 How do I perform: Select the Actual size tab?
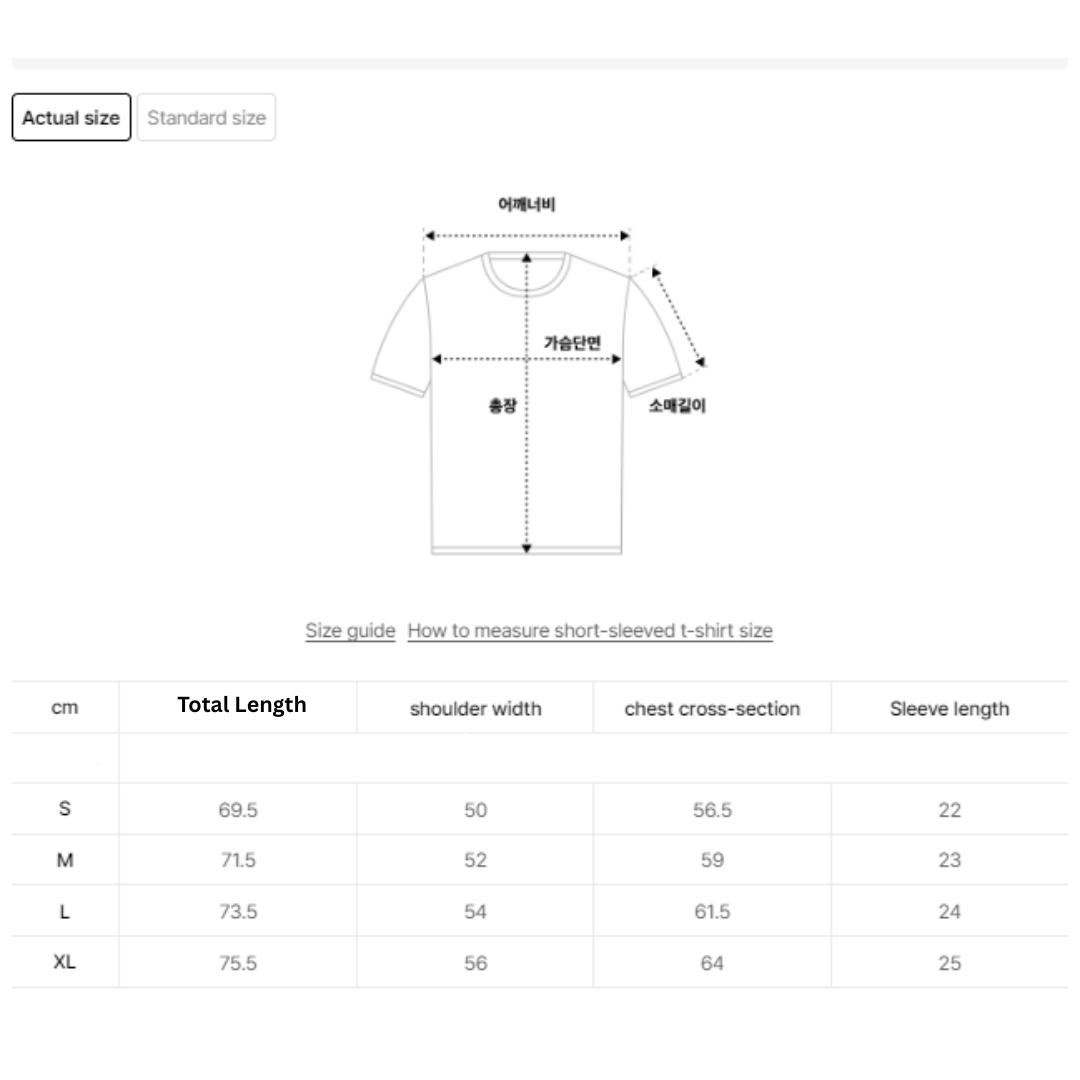click(71, 118)
